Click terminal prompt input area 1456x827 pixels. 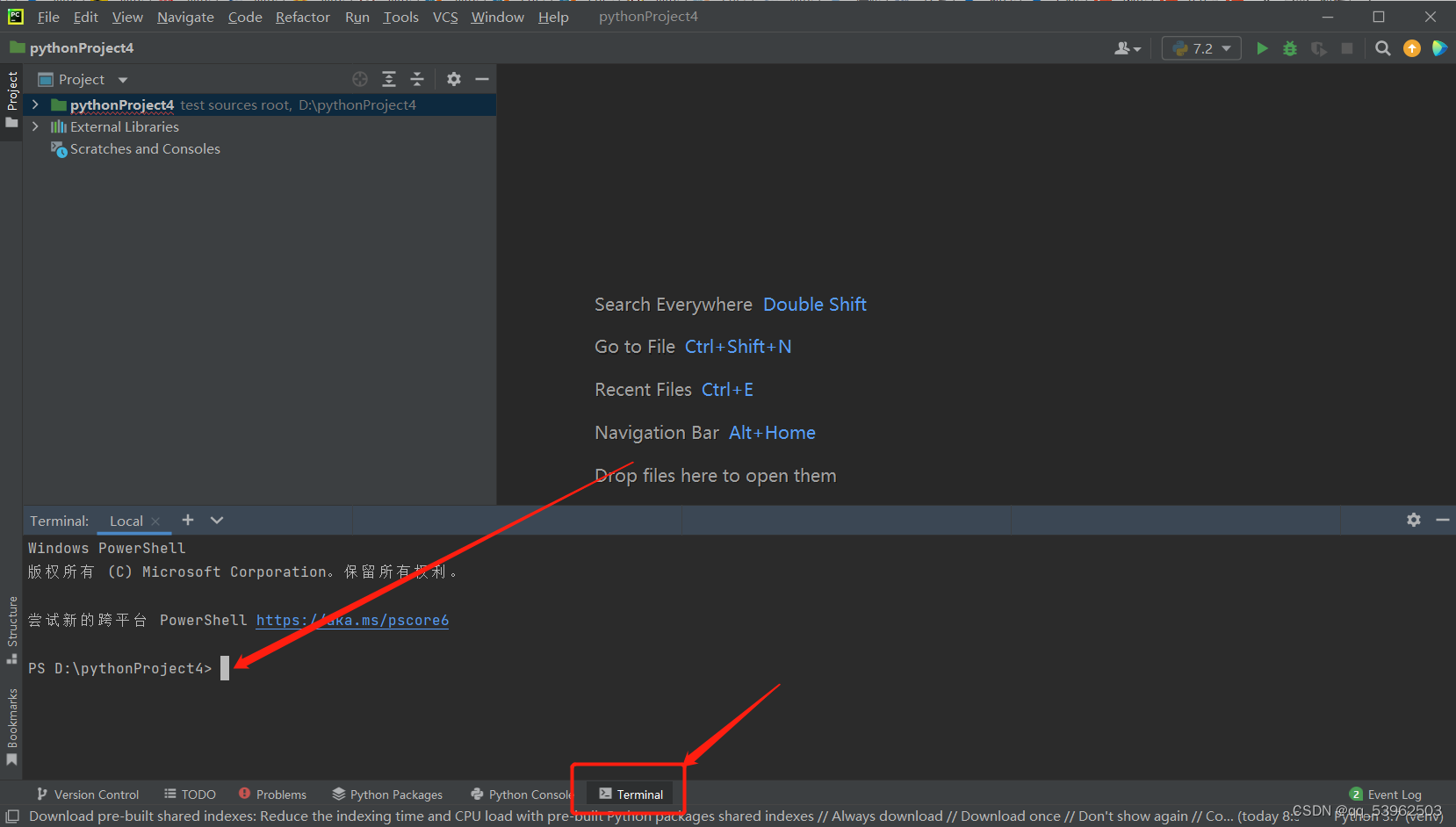225,668
